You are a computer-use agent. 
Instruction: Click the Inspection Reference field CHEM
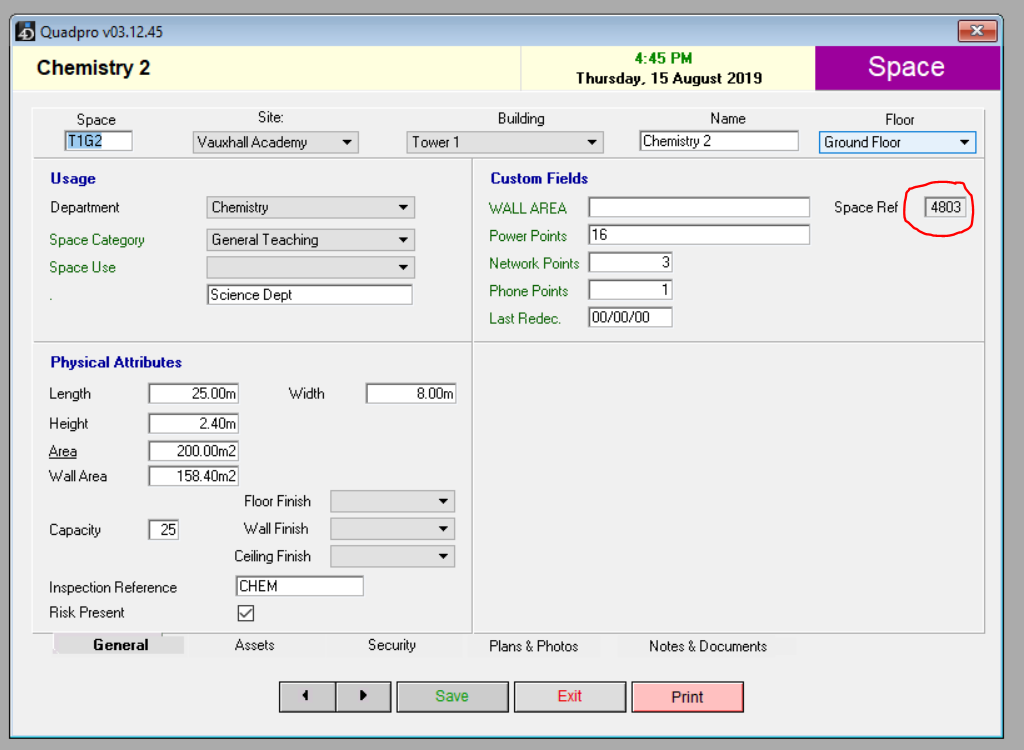point(299,586)
